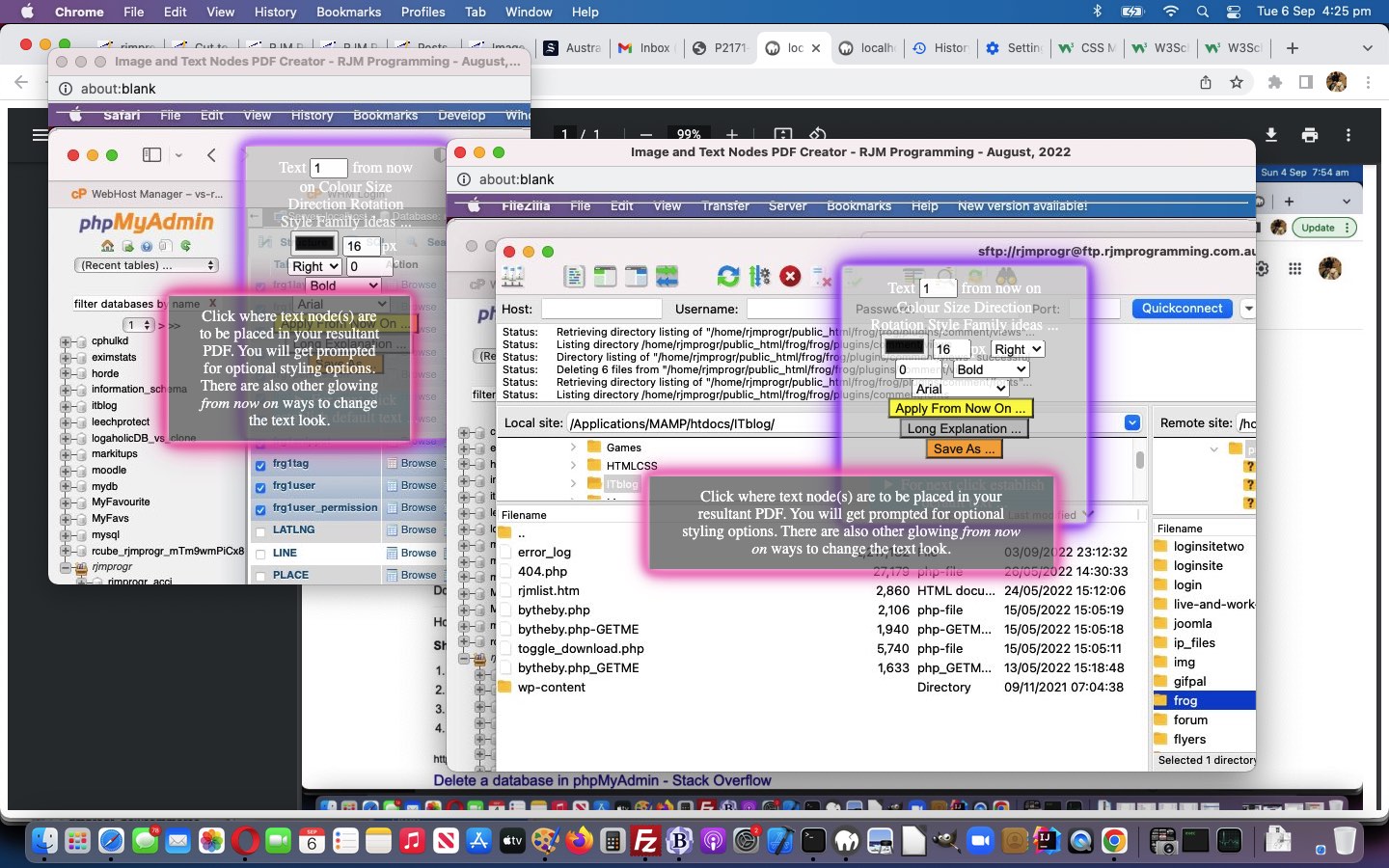This screenshot has height=868, width=1389.
Task: Open FileZilla Site Manager icon
Action: (x=513, y=277)
